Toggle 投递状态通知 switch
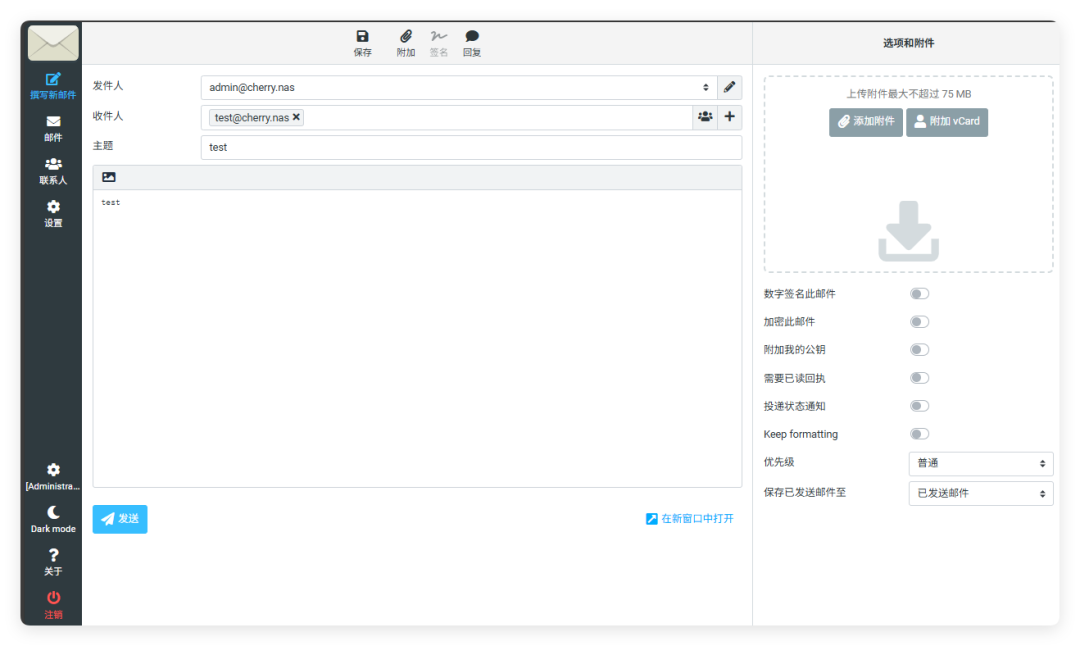Screen dimensions: 1080x646 click(x=920, y=406)
